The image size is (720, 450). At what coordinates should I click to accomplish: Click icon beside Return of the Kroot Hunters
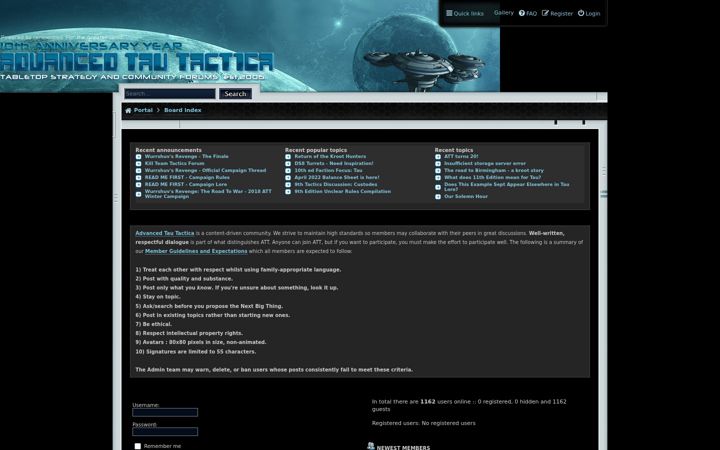click(x=288, y=157)
